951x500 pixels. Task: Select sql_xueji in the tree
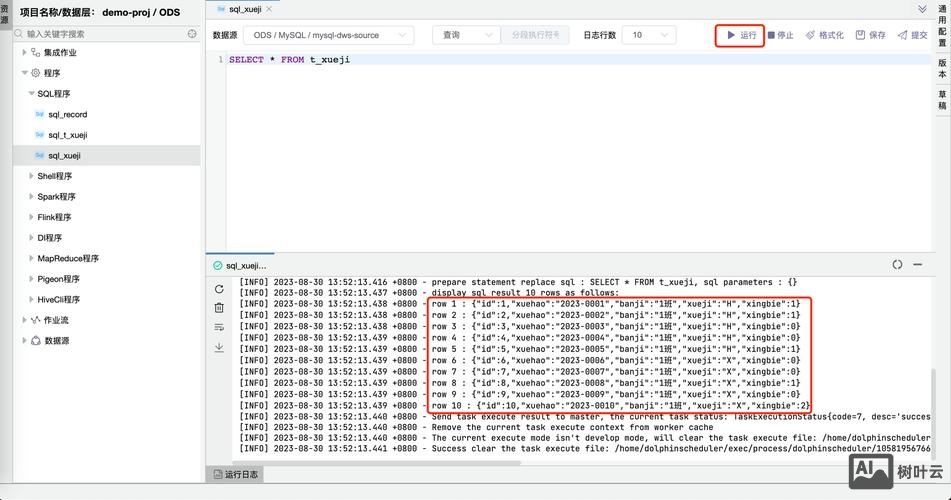click(x=107, y=155)
